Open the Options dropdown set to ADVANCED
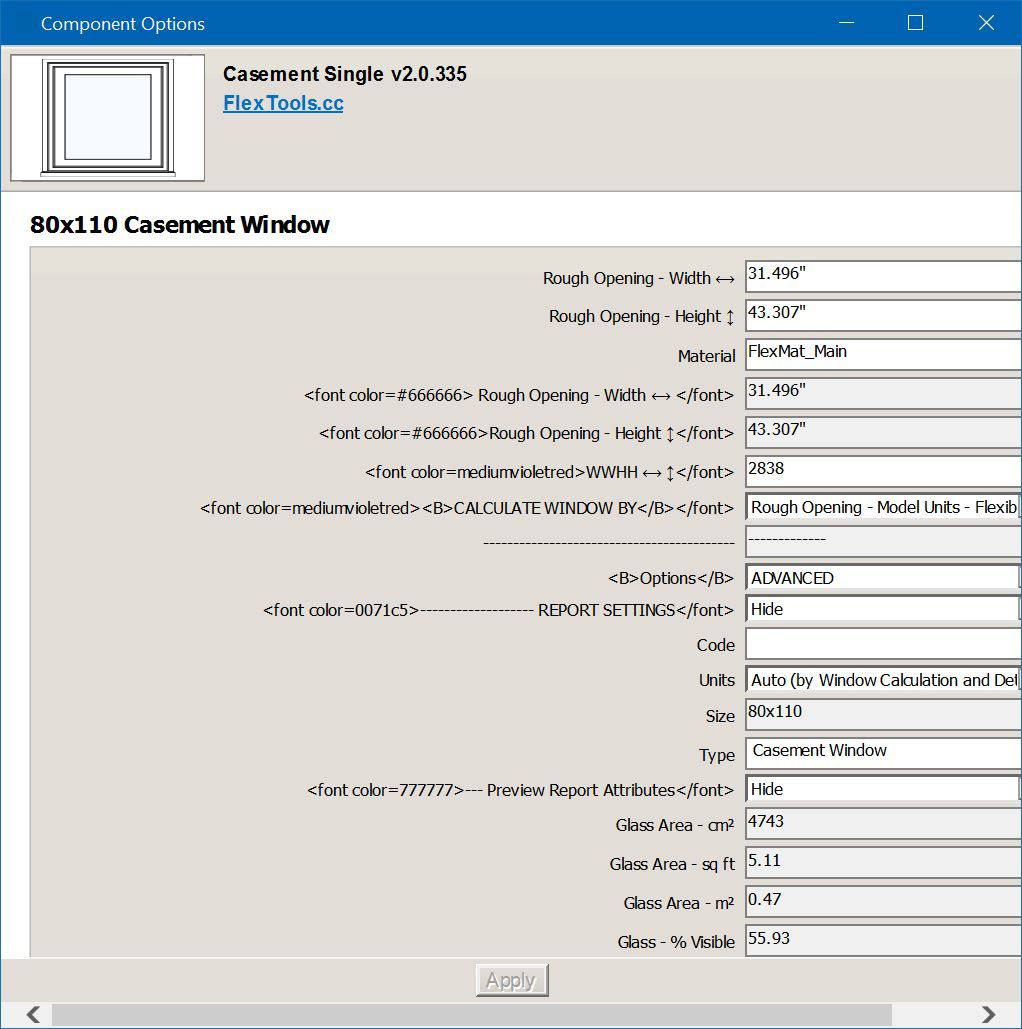The width and height of the screenshot is (1022, 1029). pyautogui.click(x=882, y=578)
